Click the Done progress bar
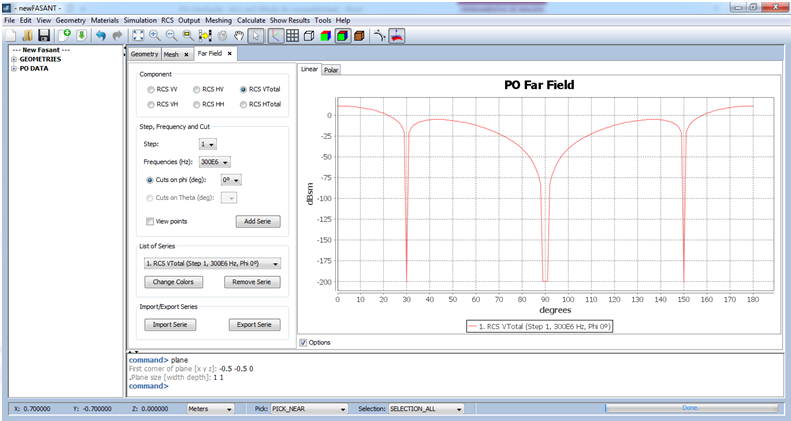The image size is (791, 421). (690, 408)
